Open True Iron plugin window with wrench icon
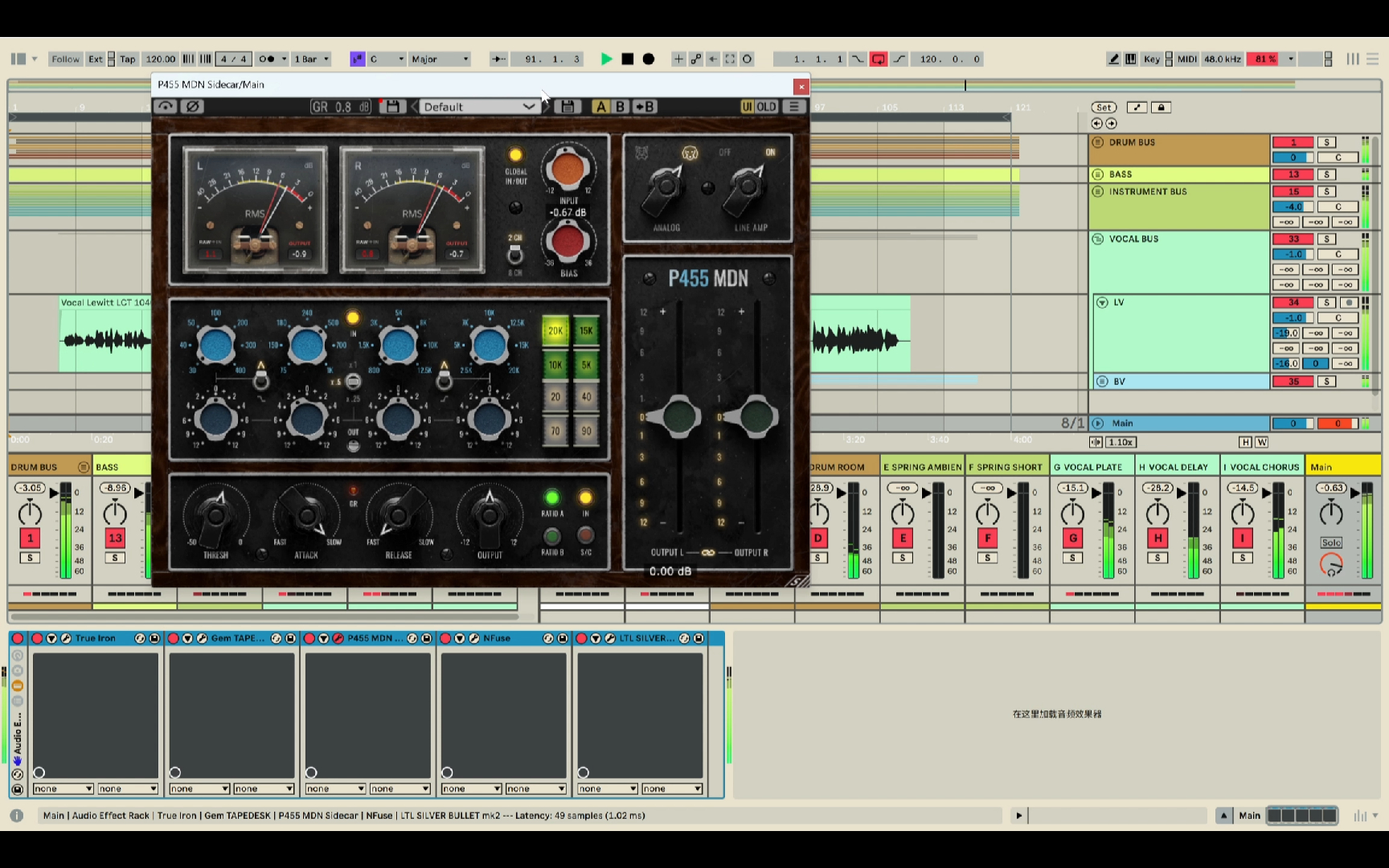This screenshot has width=1389, height=868. [x=67, y=638]
